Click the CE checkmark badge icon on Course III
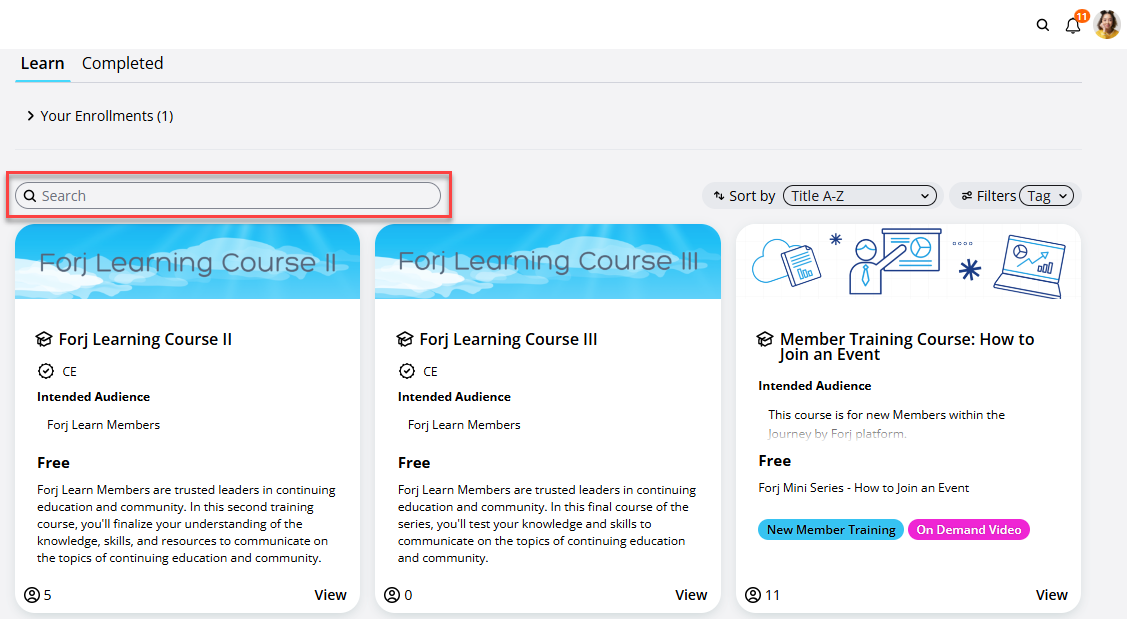 pos(406,371)
